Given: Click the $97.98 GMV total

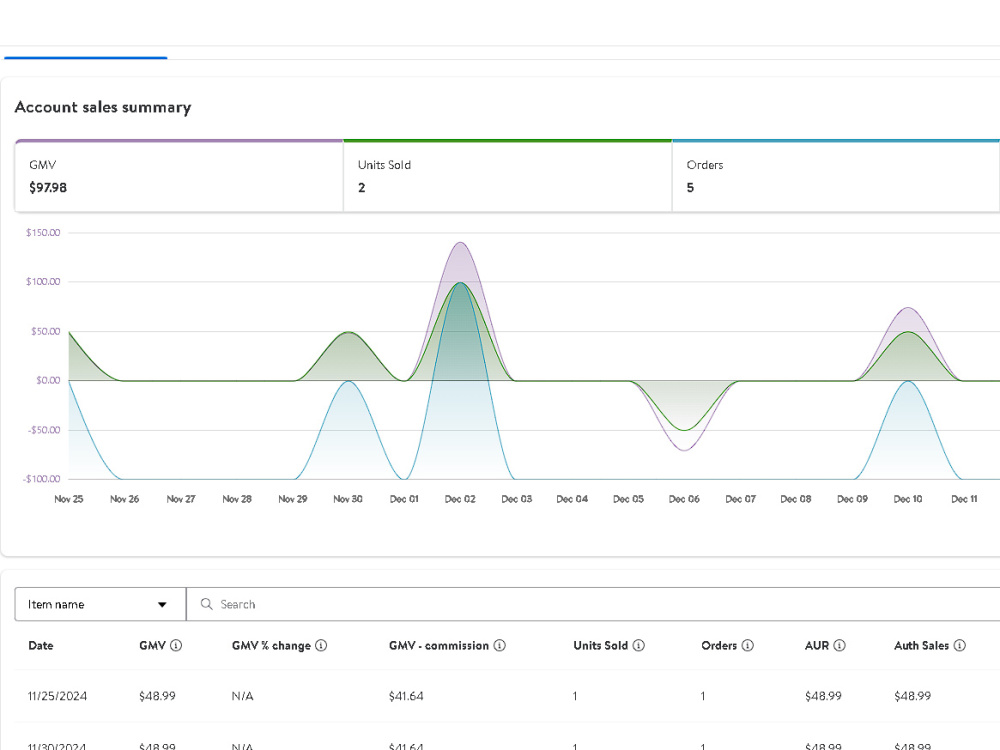Looking at the screenshot, I should pos(48,188).
